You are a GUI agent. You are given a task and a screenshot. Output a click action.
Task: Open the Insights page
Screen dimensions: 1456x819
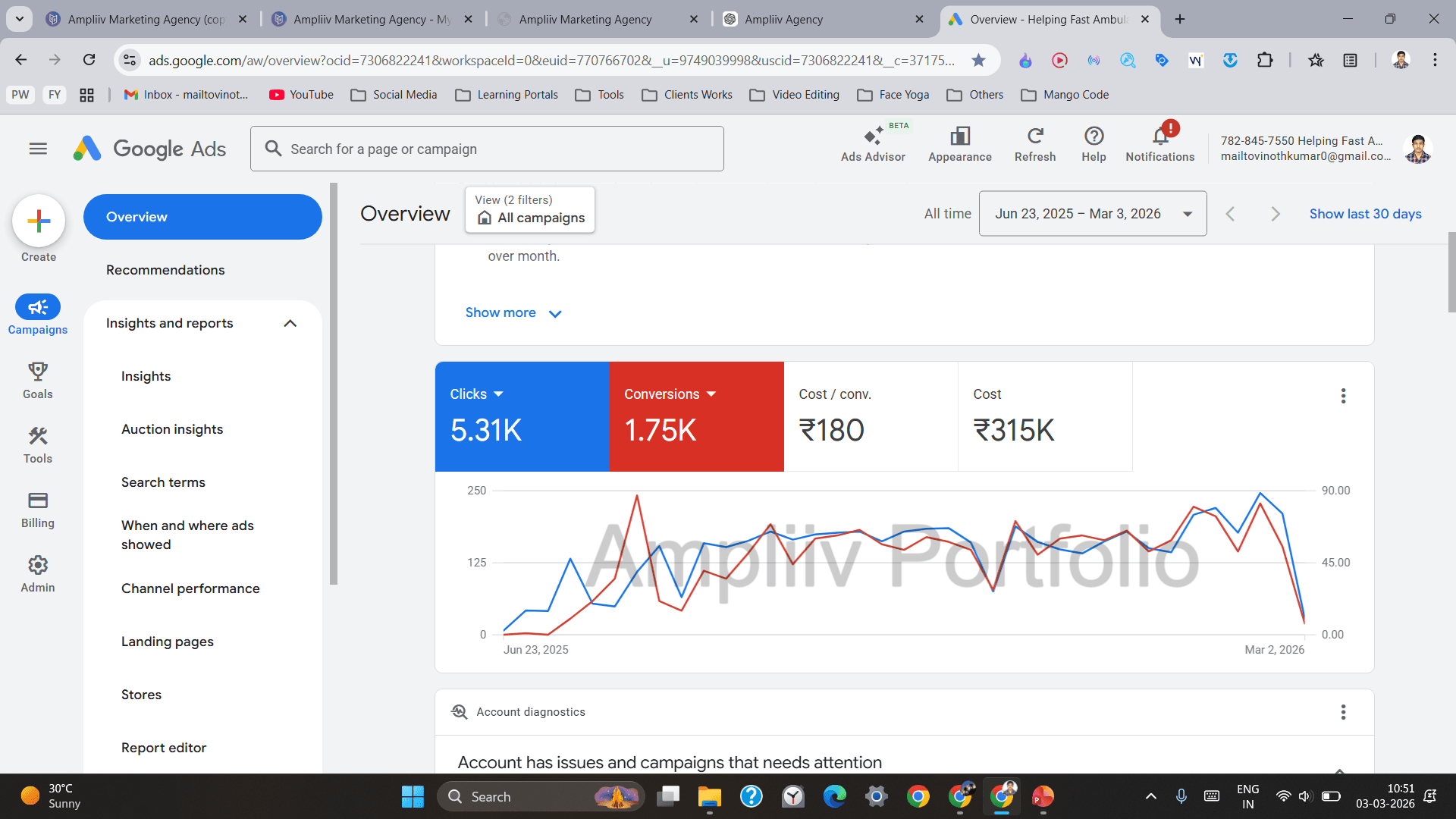(146, 376)
